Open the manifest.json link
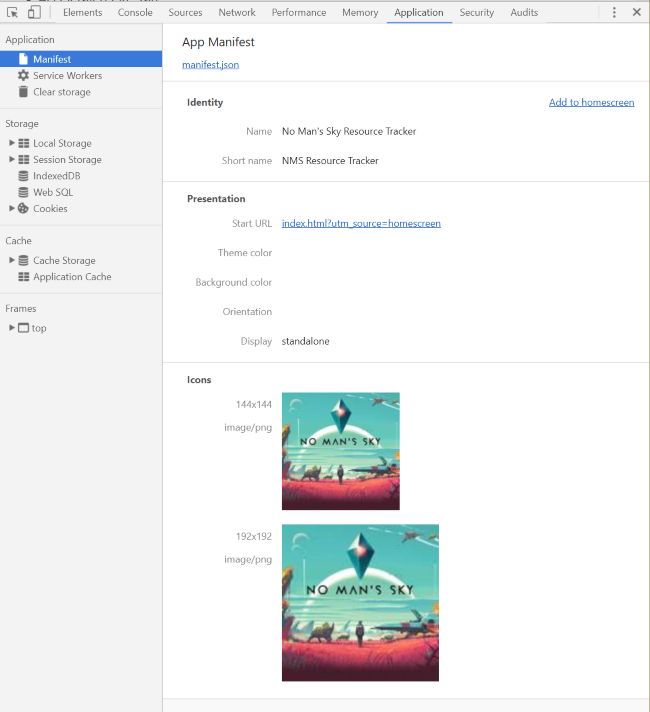650x712 pixels. pos(210,65)
